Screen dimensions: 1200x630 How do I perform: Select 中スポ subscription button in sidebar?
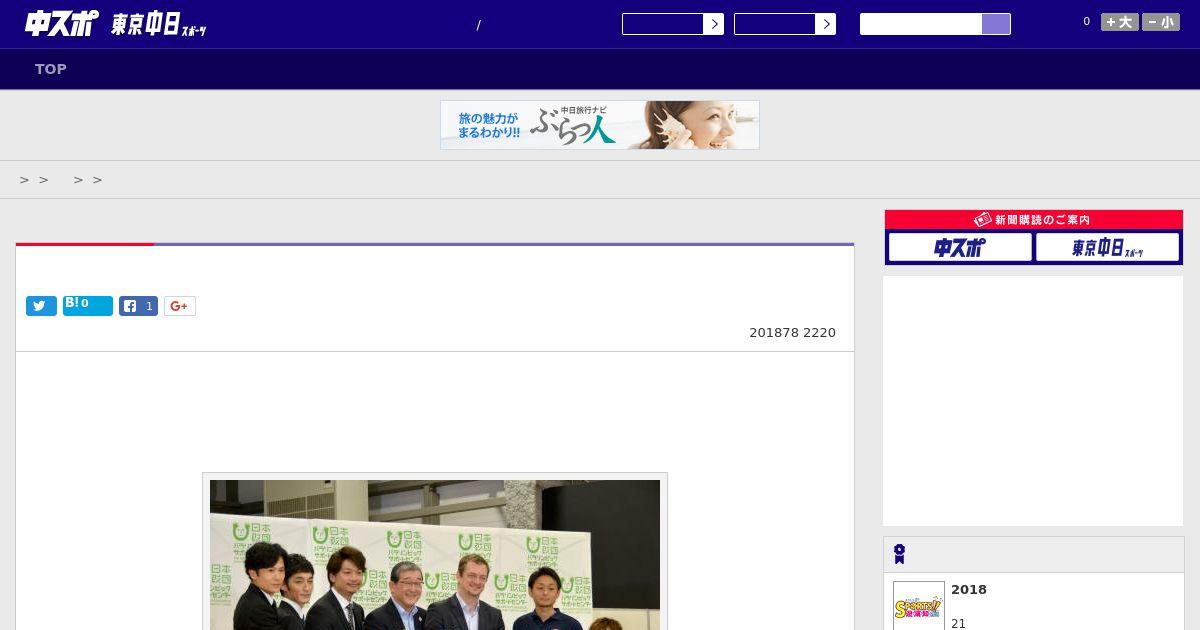(960, 247)
